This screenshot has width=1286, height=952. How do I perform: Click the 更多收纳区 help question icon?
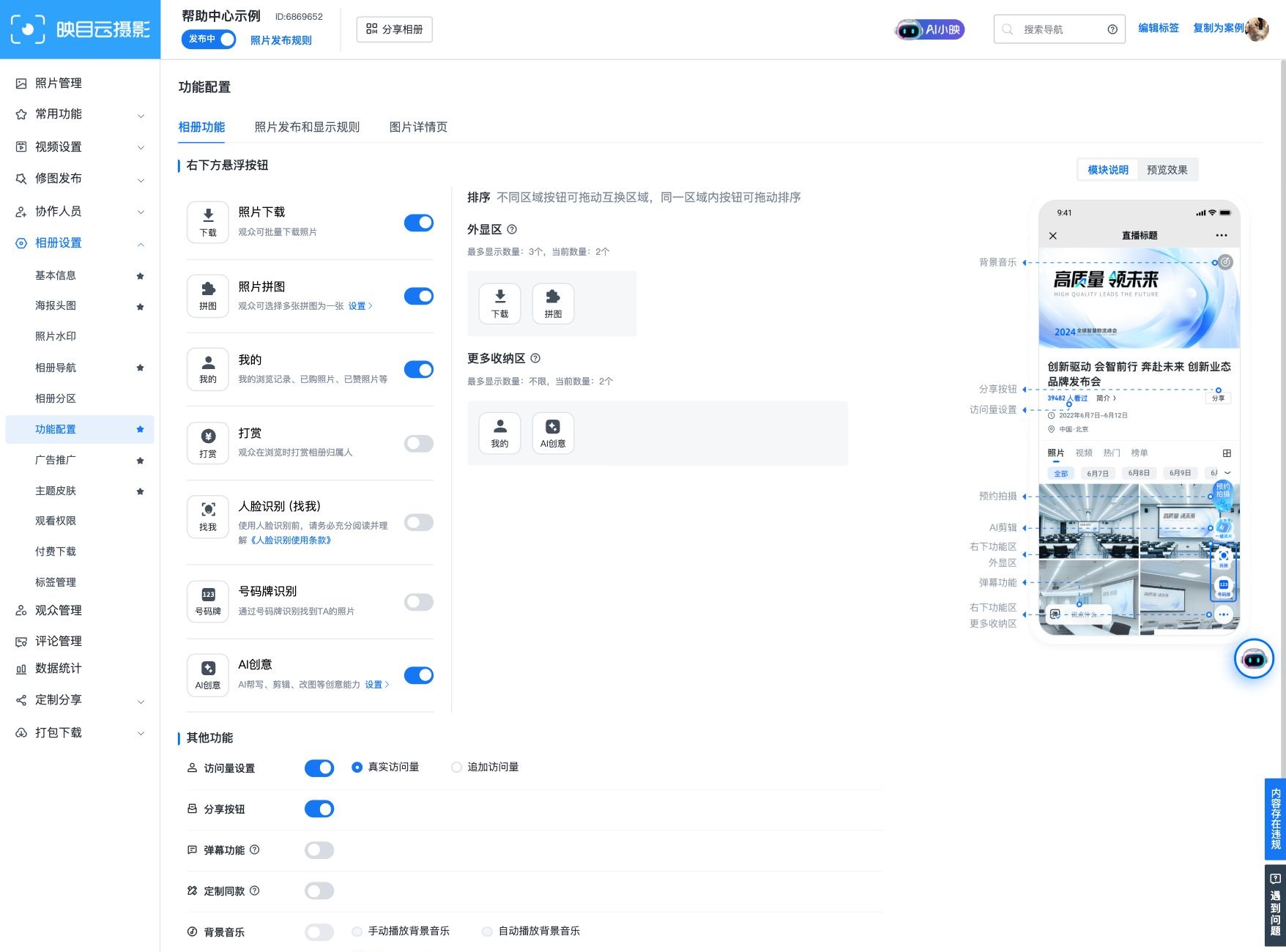[535, 358]
